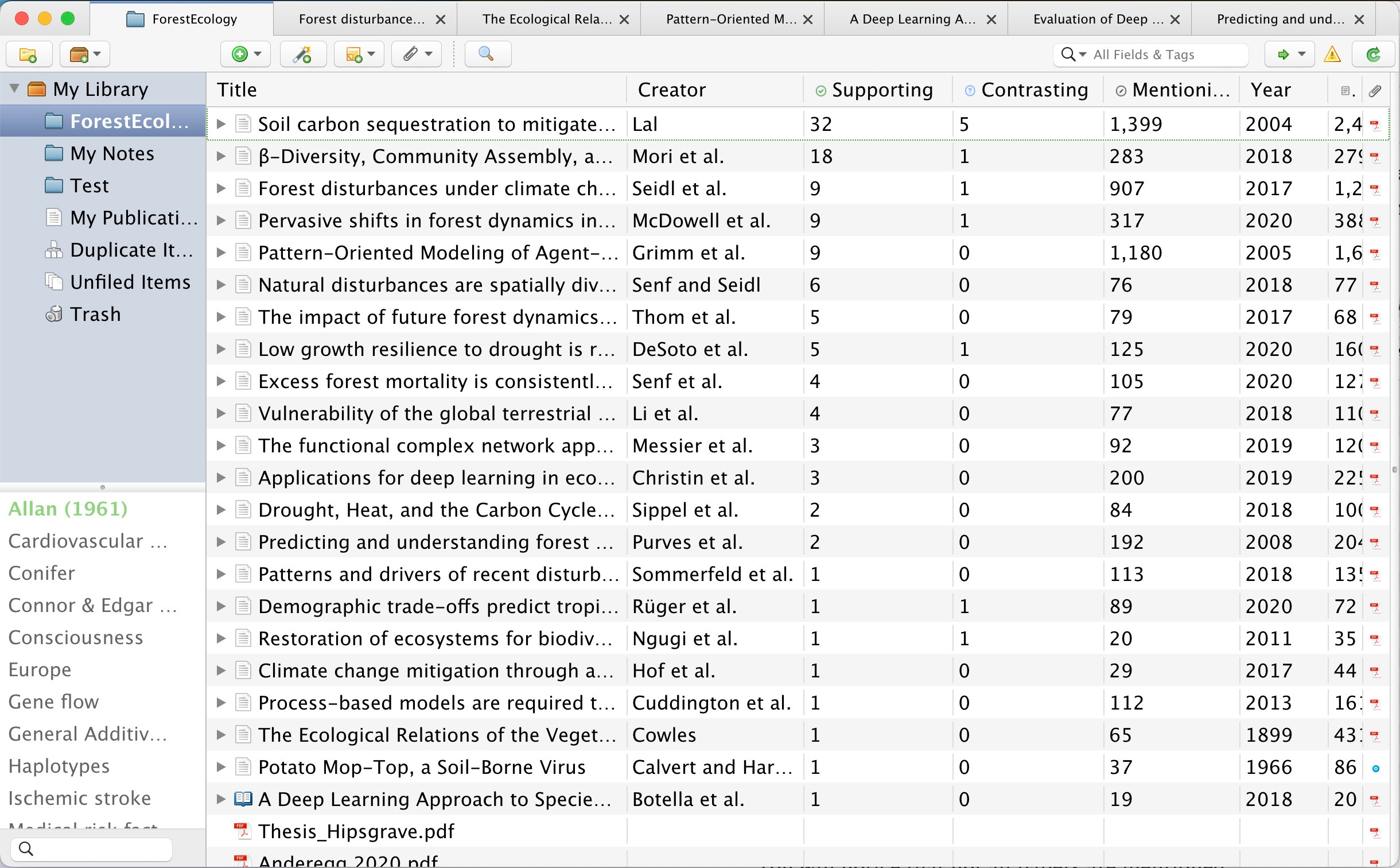Viewport: 1400px width, 868px height.
Task: Click the notes column header icon
Action: point(1345,91)
